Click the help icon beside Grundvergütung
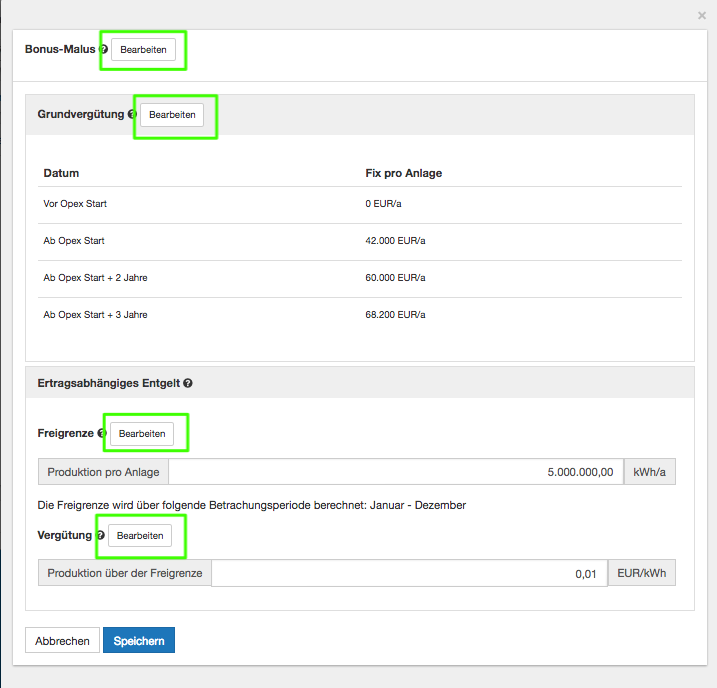 pyautogui.click(x=132, y=115)
